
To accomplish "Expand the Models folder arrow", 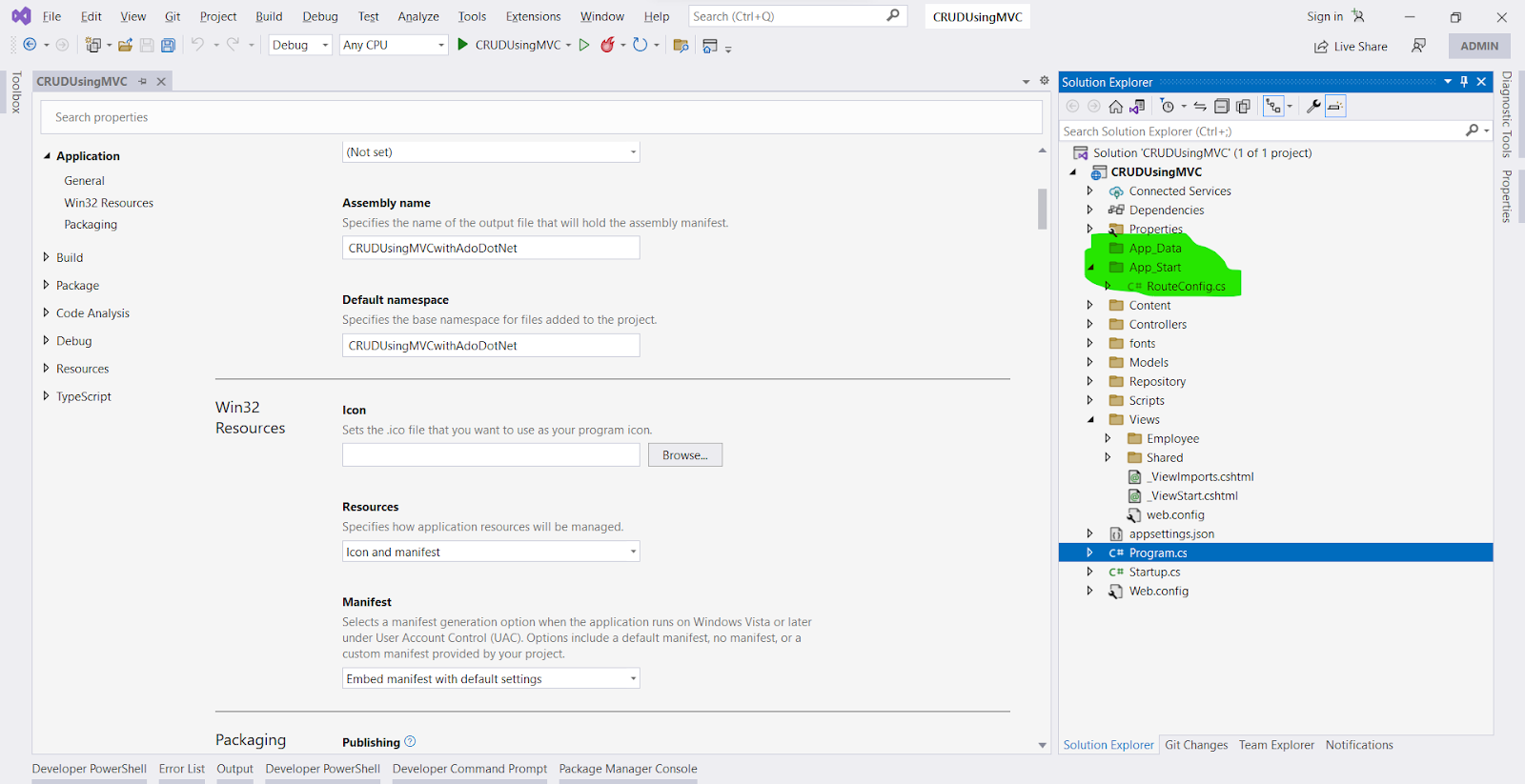I will point(1090,362).
